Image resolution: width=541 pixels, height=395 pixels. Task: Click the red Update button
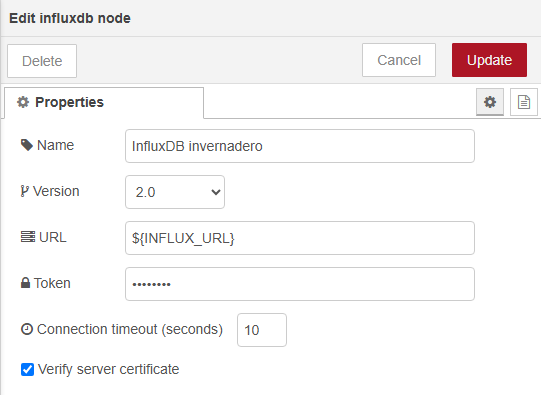489,60
